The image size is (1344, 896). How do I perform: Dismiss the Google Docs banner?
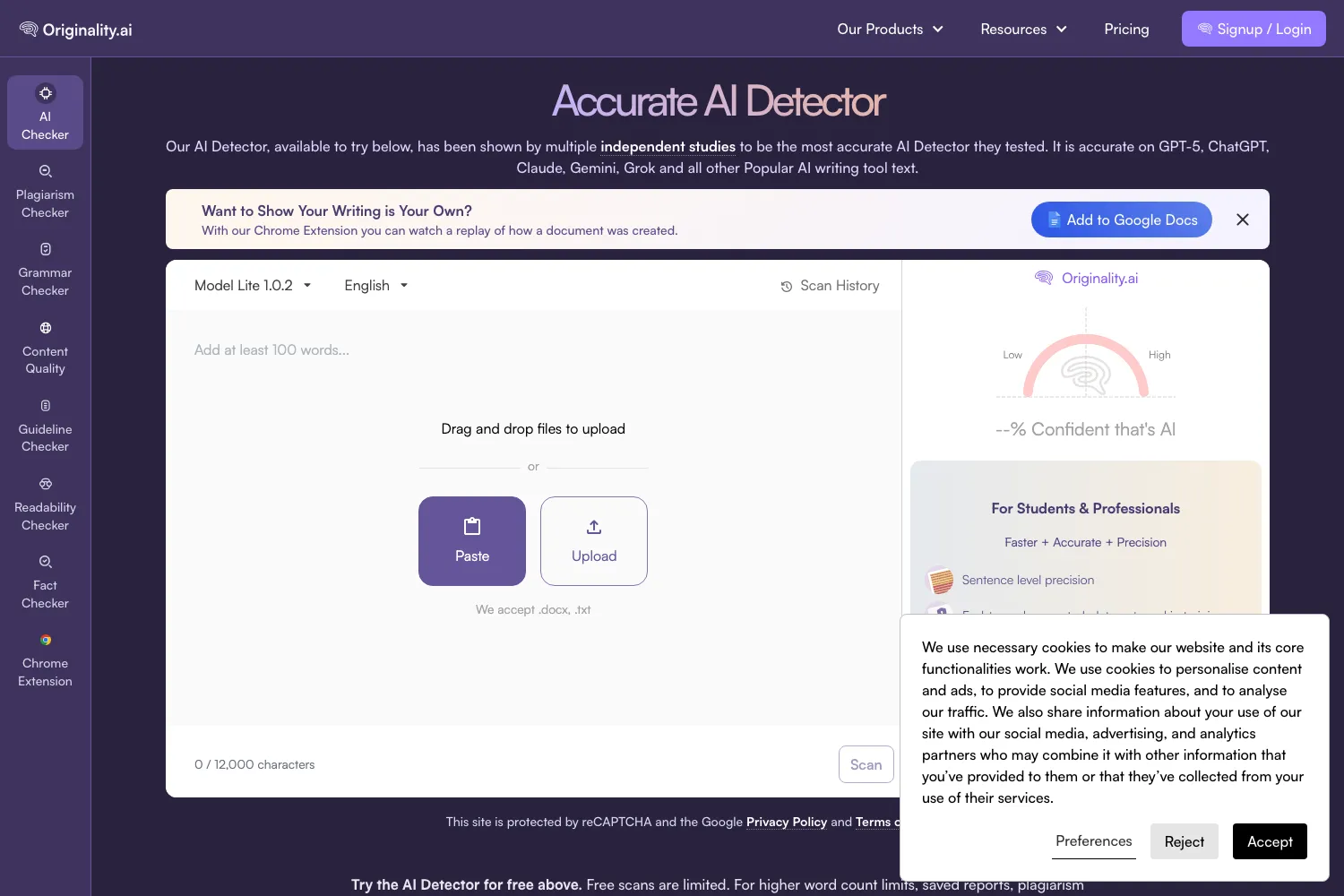click(x=1243, y=220)
